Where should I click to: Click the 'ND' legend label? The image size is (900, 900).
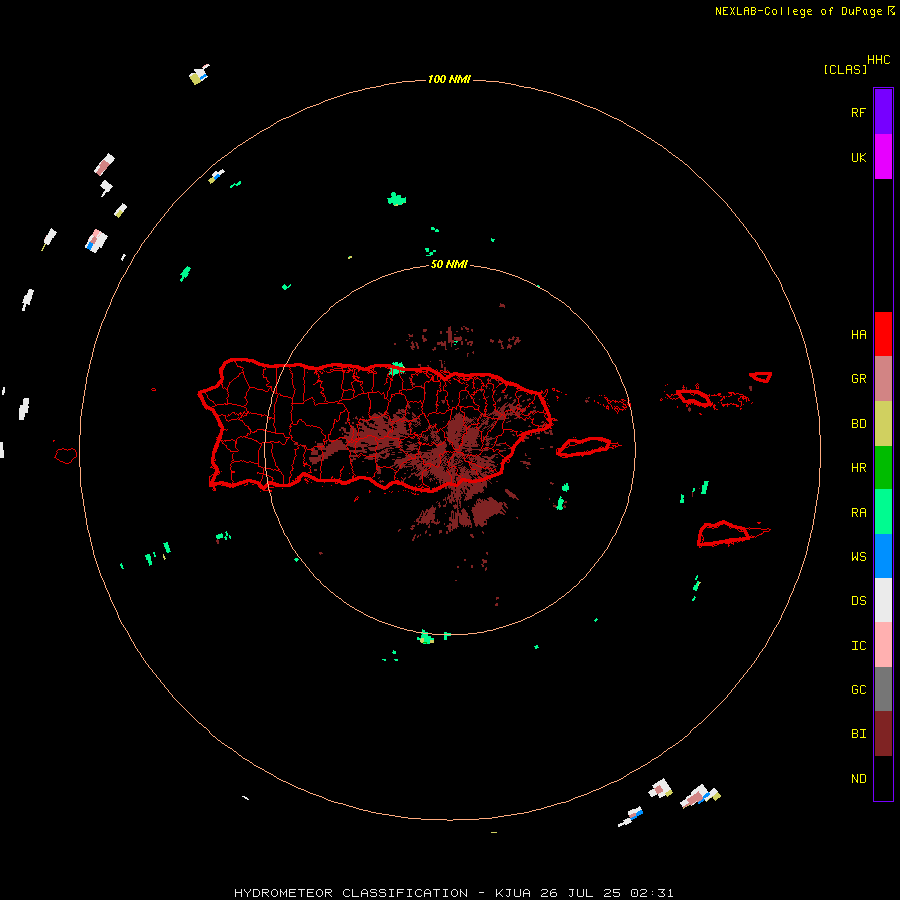point(858,779)
